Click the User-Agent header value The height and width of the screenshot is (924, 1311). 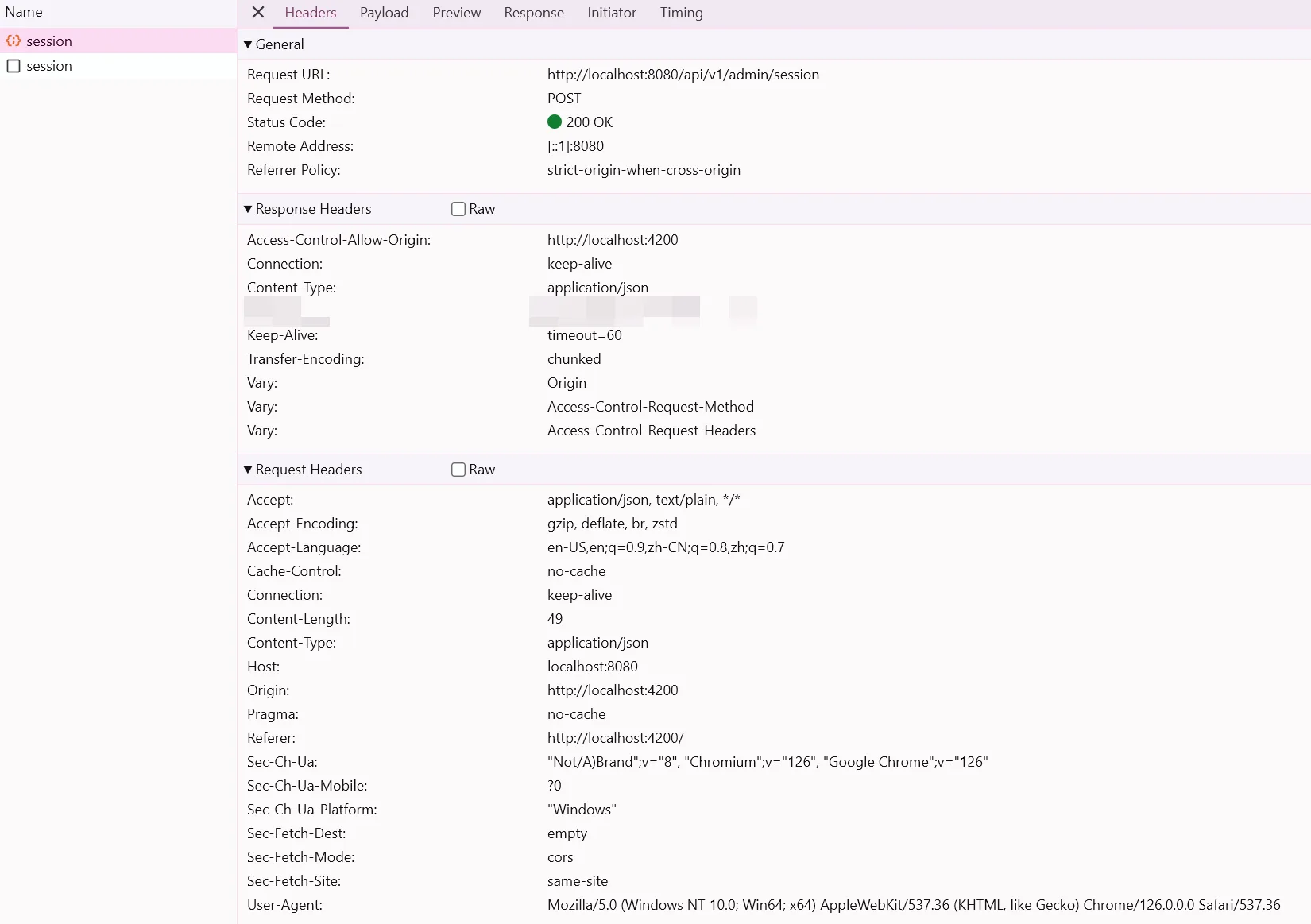tap(914, 905)
